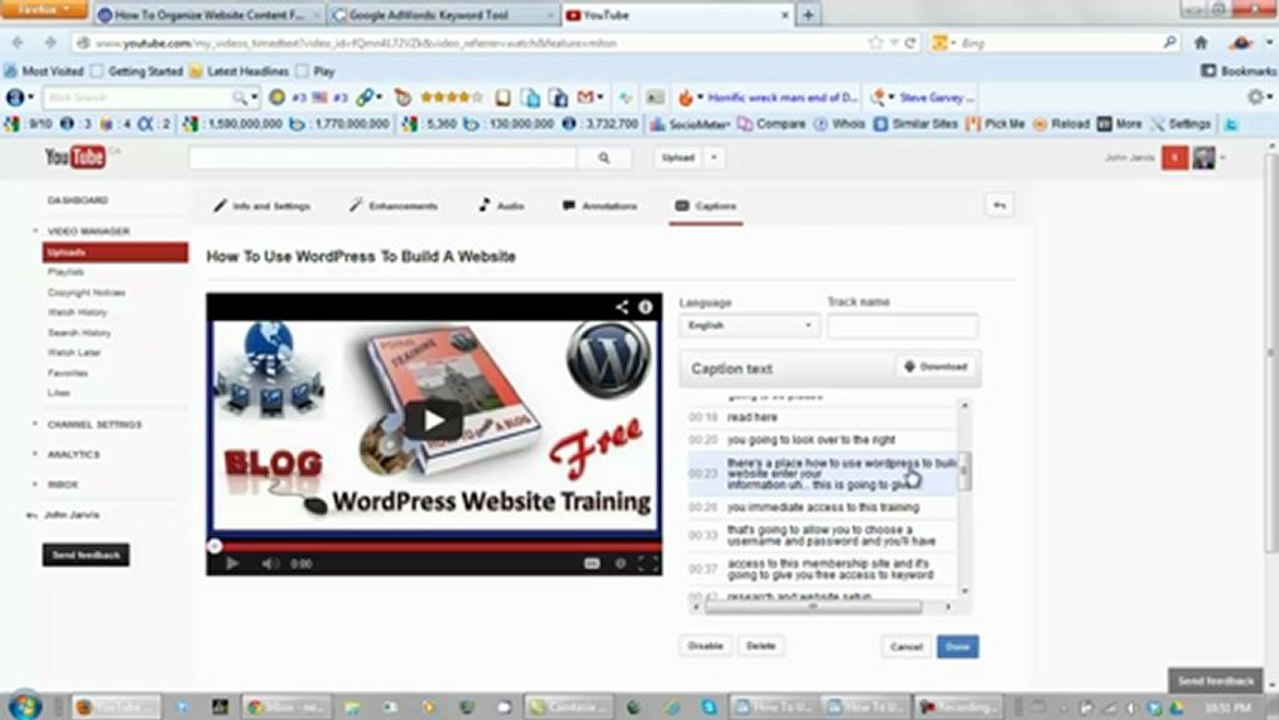Play the video with the center play button
This screenshot has height=720, width=1279.
click(433, 420)
